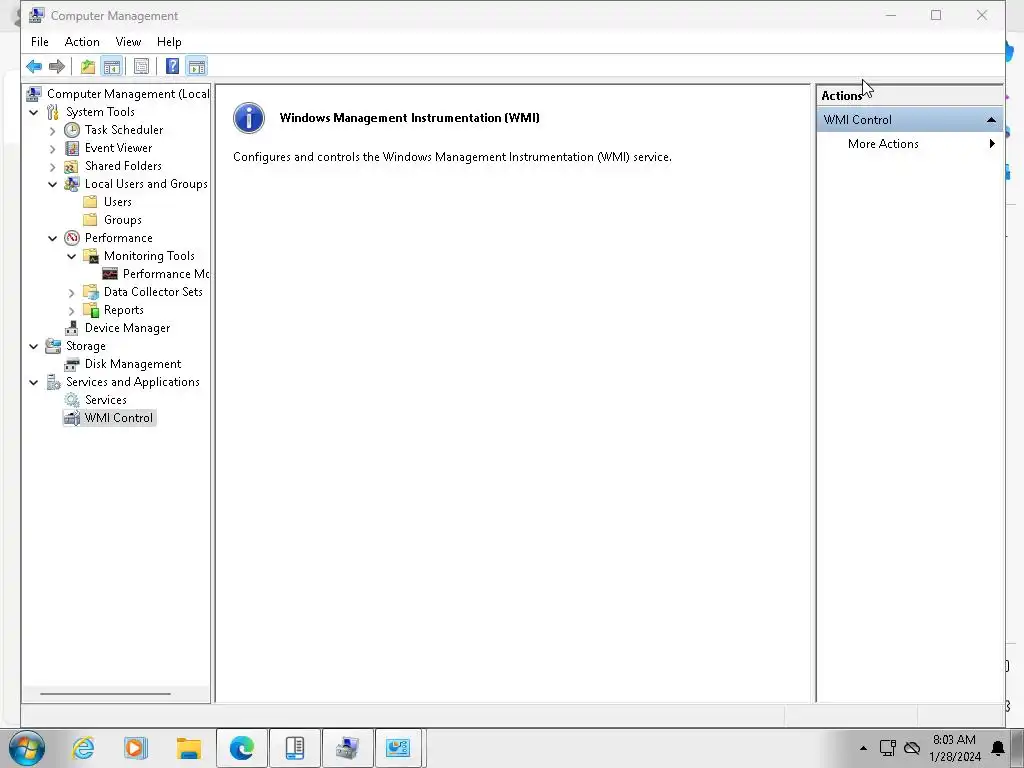Click the More Actions link

coord(883,144)
